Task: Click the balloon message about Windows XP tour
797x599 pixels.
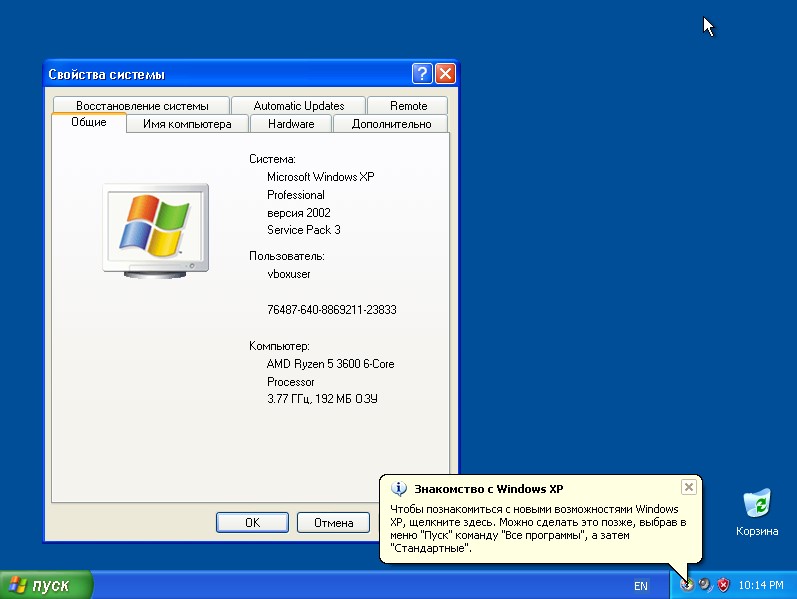Action: (538, 528)
